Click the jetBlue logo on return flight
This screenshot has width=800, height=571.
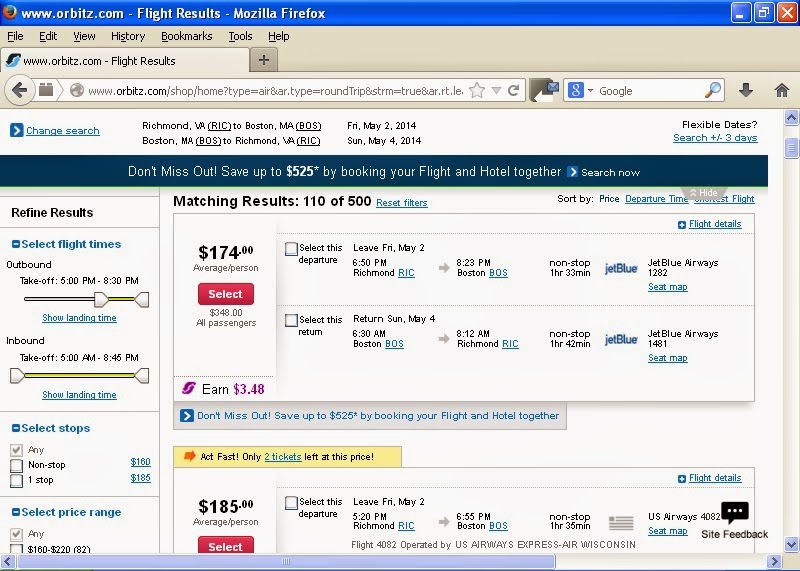click(621, 339)
